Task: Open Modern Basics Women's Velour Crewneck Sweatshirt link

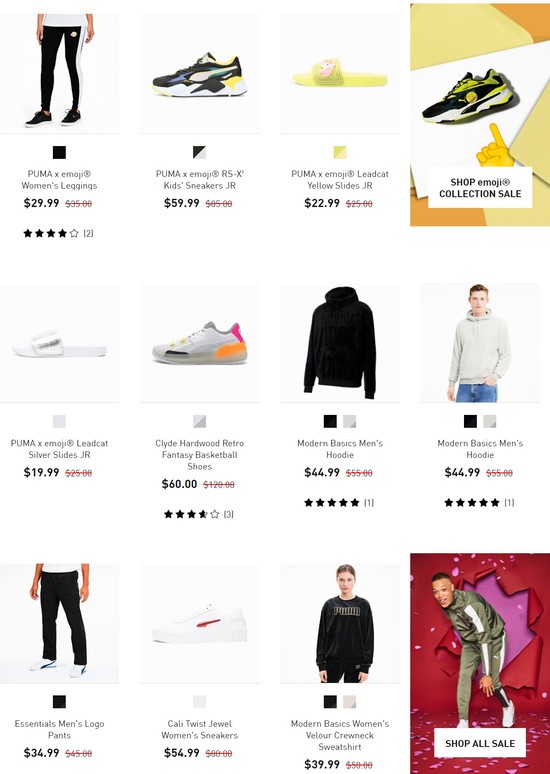Action: point(340,735)
